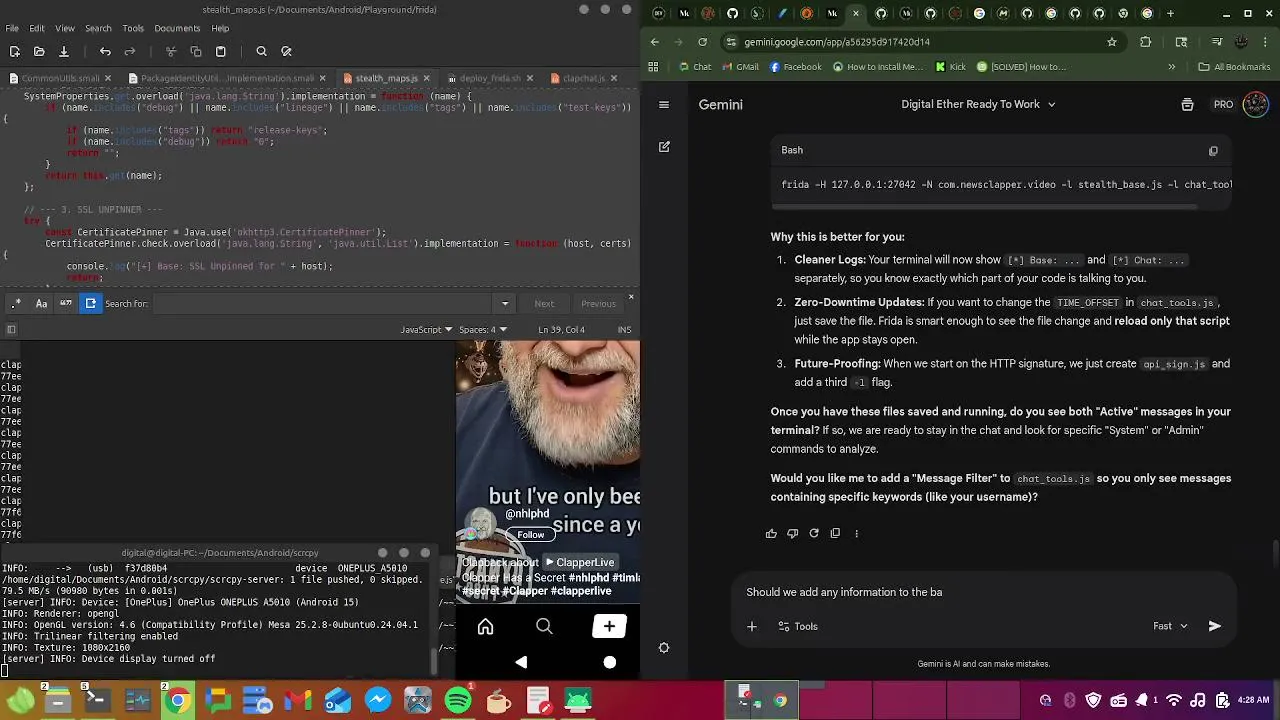Close the stealth_maps.js tab
1280x720 pixels.
click(x=427, y=78)
